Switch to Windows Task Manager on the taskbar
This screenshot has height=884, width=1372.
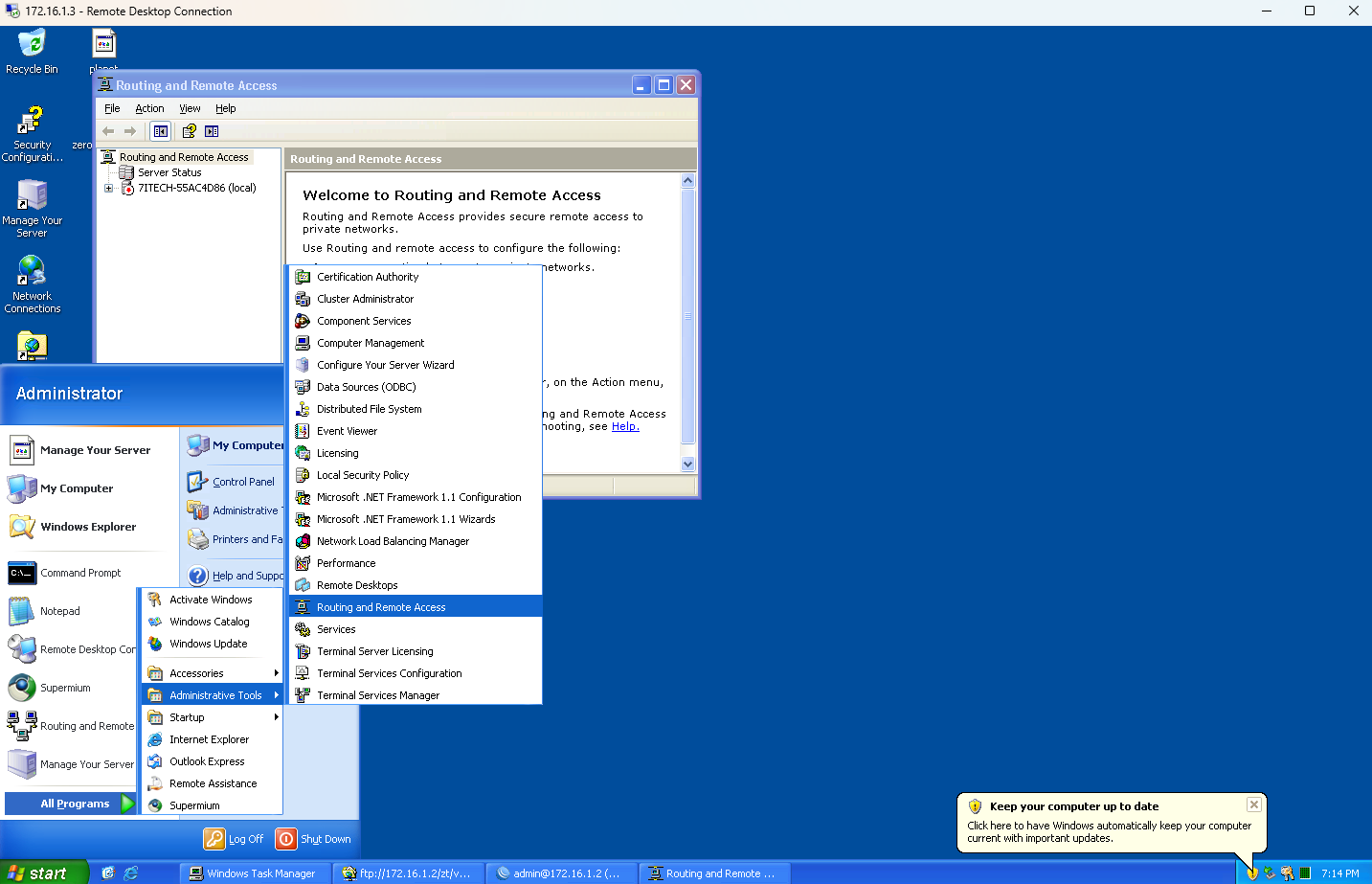tap(253, 873)
